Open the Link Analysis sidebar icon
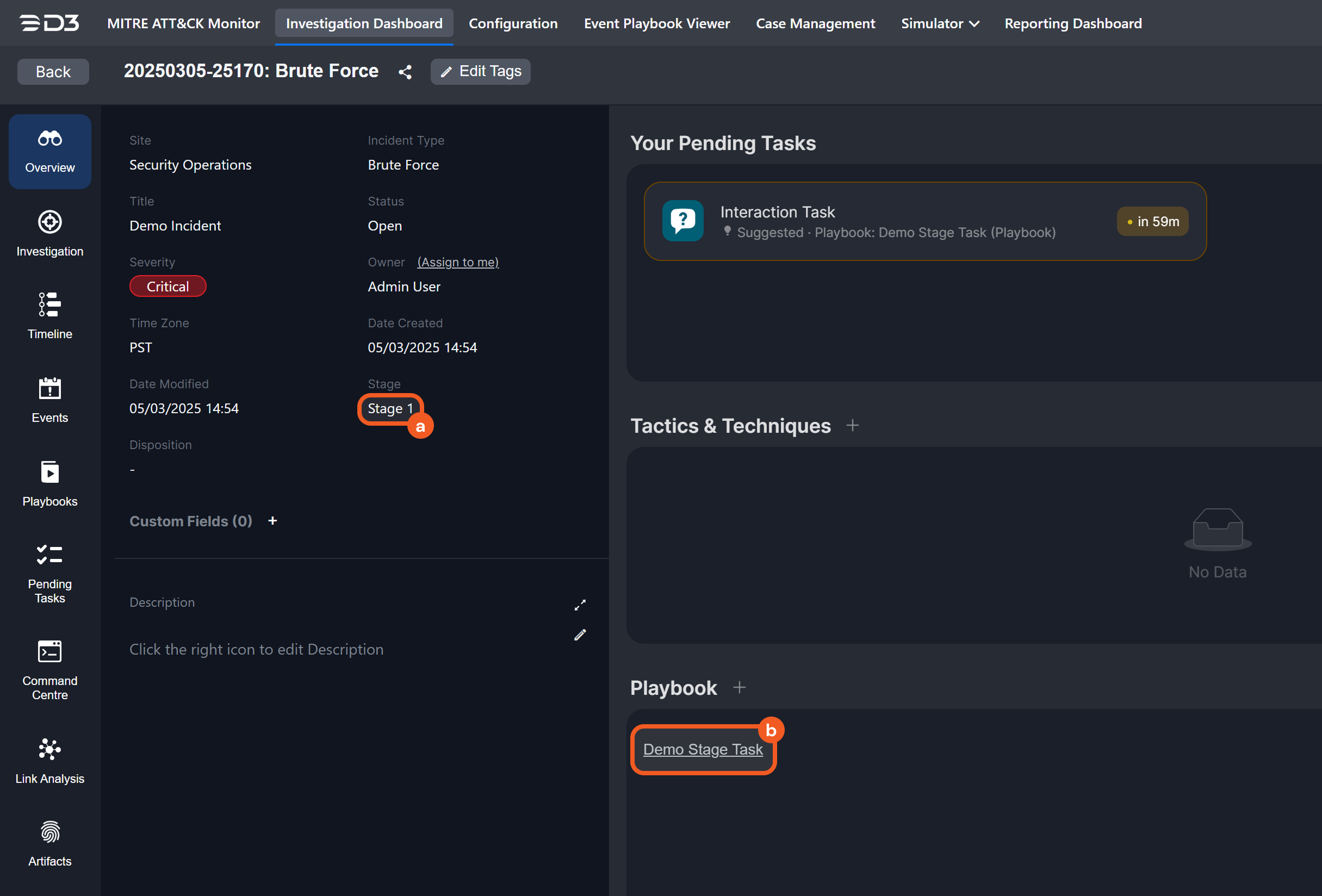 [49, 750]
